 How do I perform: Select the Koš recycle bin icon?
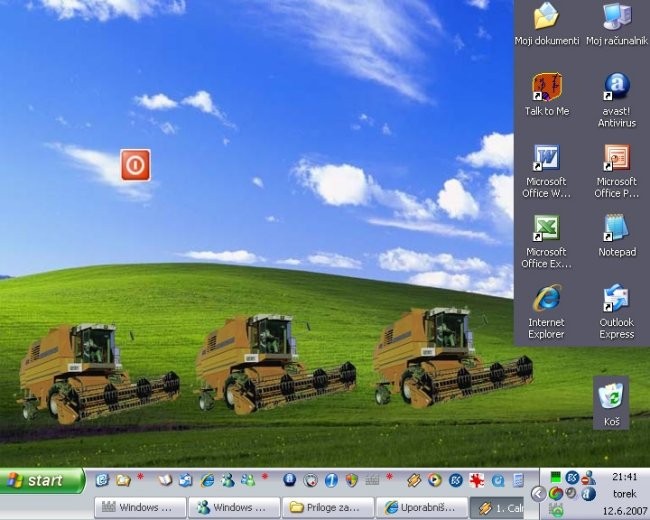tap(611, 396)
